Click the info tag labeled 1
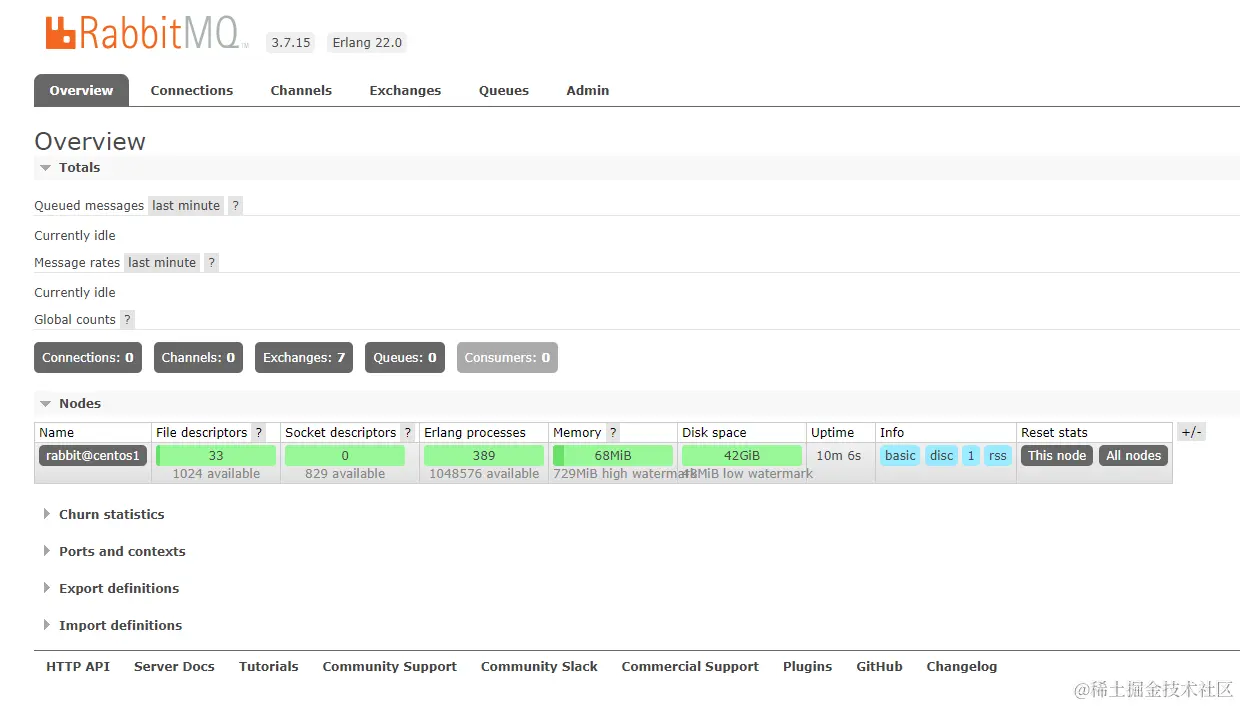Image resolution: width=1240 pixels, height=706 pixels. 971,456
